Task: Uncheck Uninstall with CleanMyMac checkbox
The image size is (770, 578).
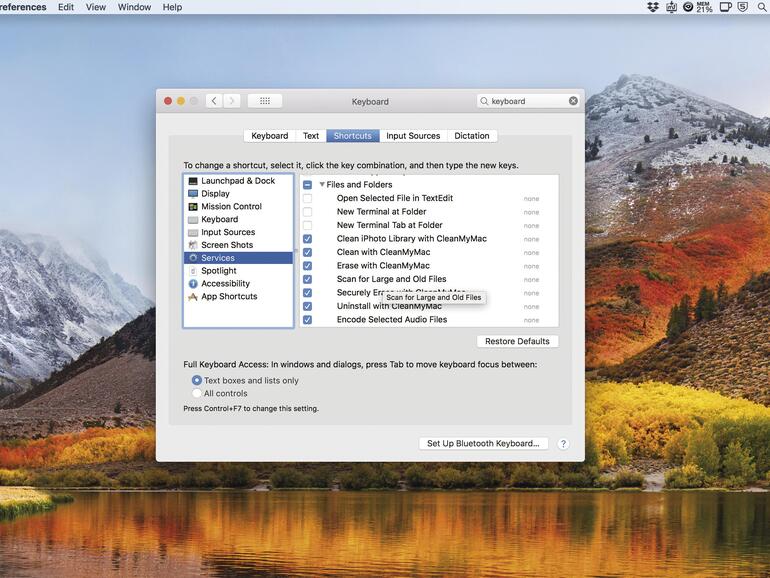Action: pyautogui.click(x=307, y=306)
